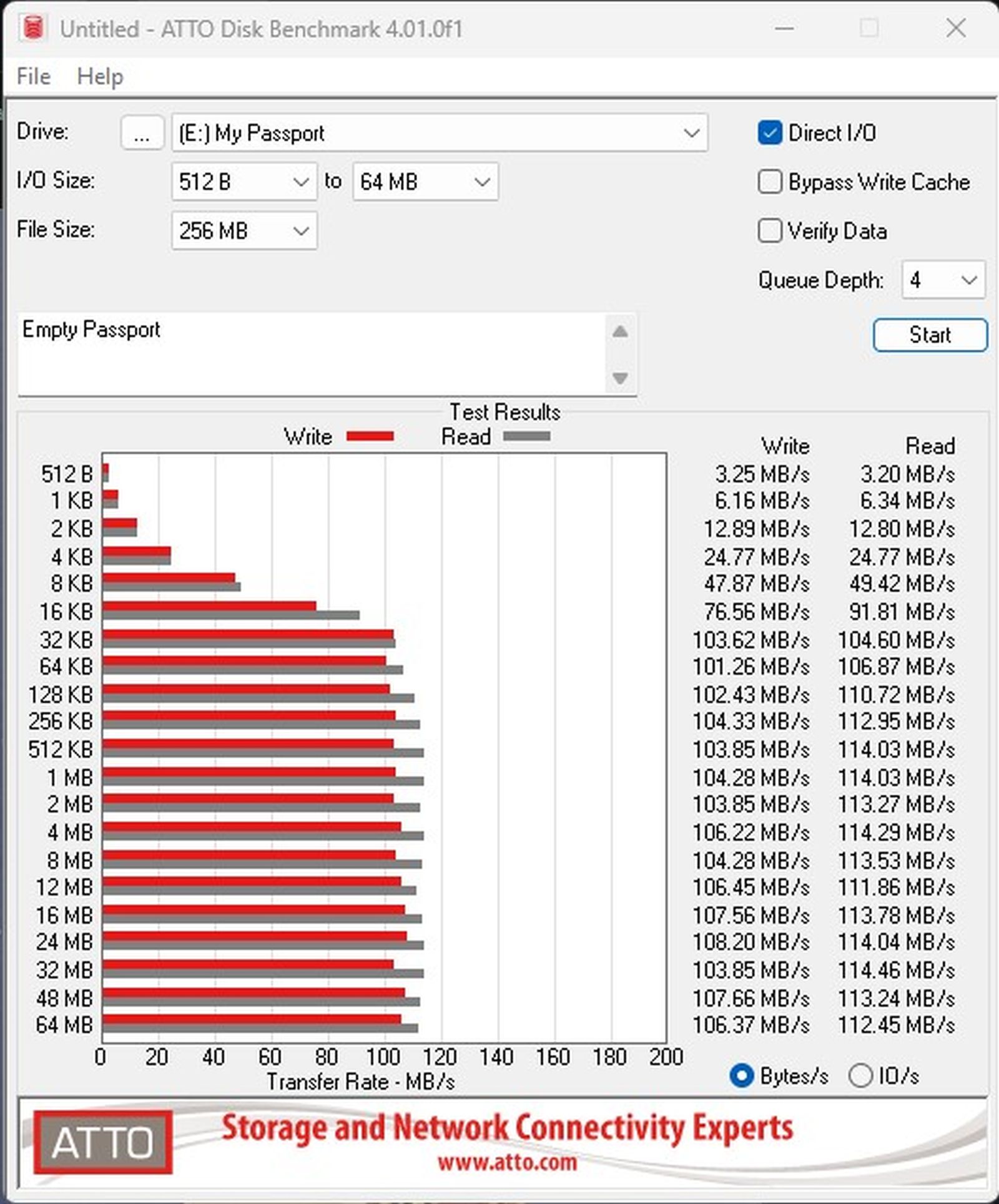Click the description box scroll down arrow
Image resolution: width=999 pixels, height=1204 pixels.
tap(620, 378)
